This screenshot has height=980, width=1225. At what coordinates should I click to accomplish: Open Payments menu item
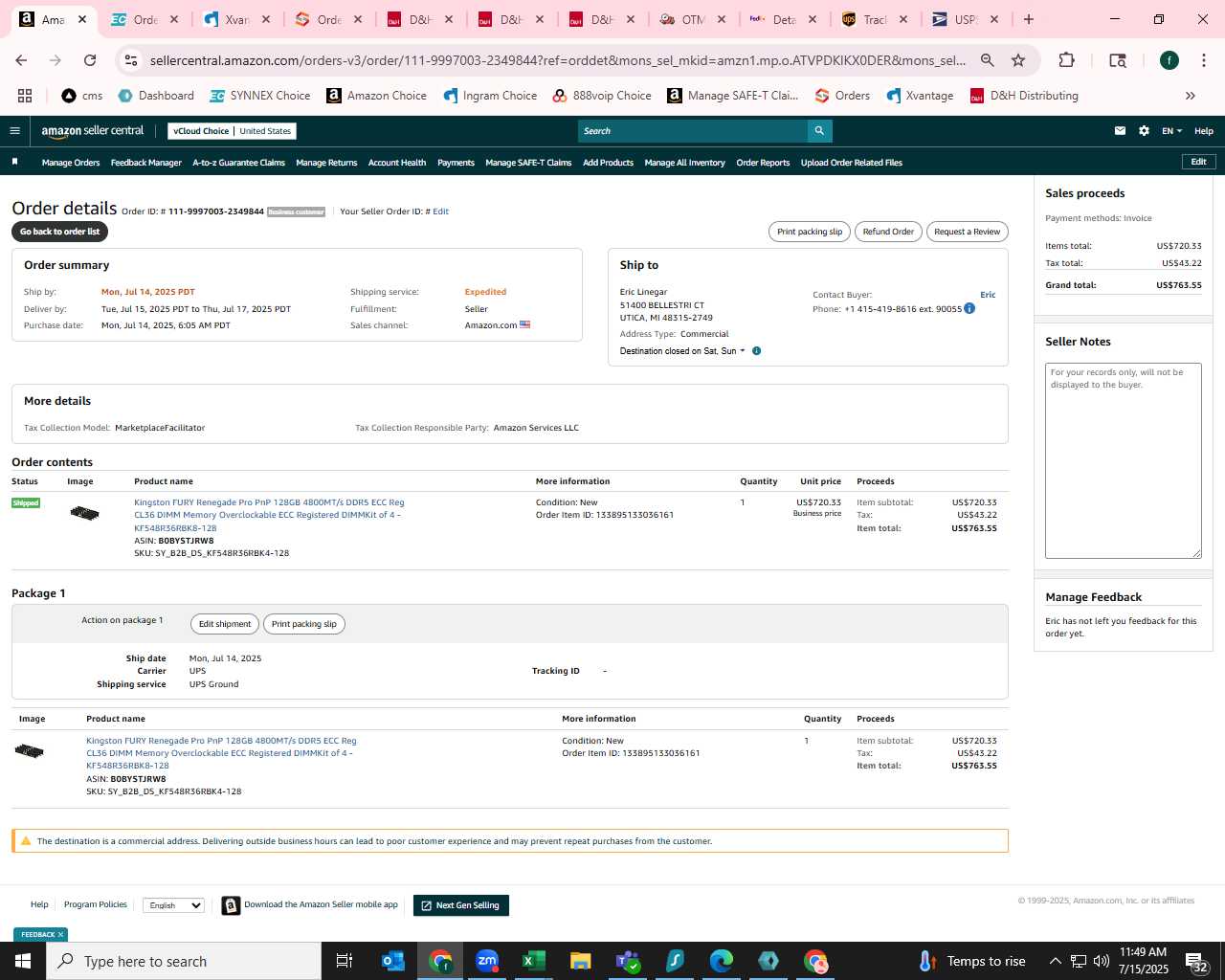pos(456,163)
